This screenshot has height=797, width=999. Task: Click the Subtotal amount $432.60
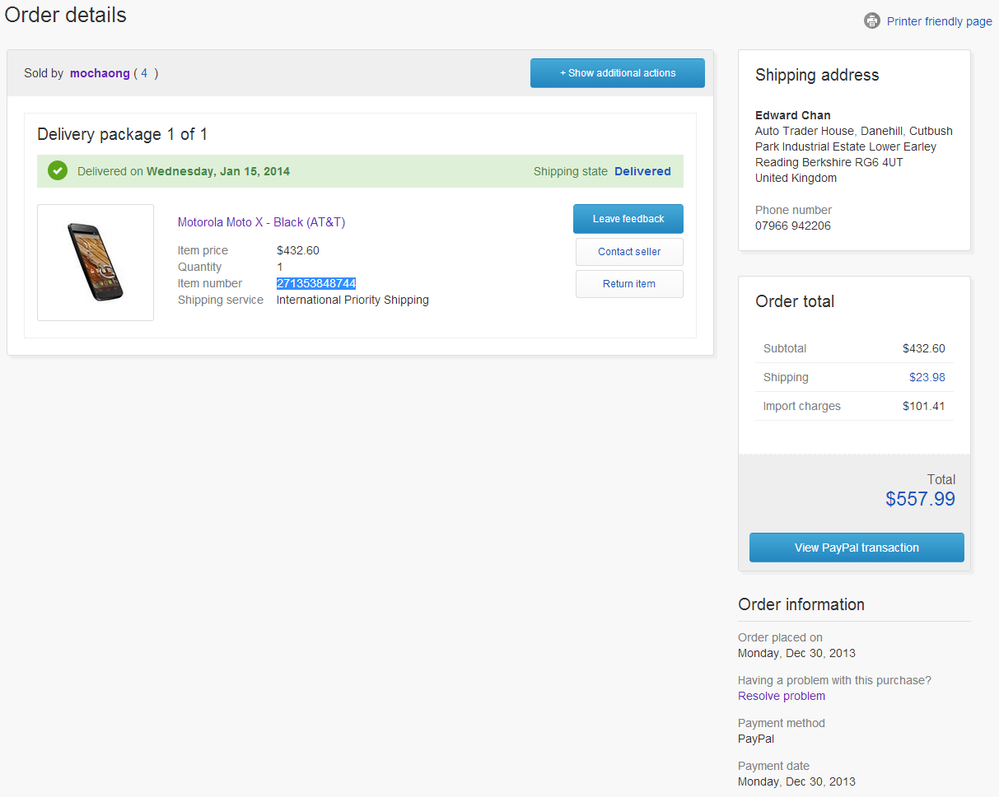[924, 348]
